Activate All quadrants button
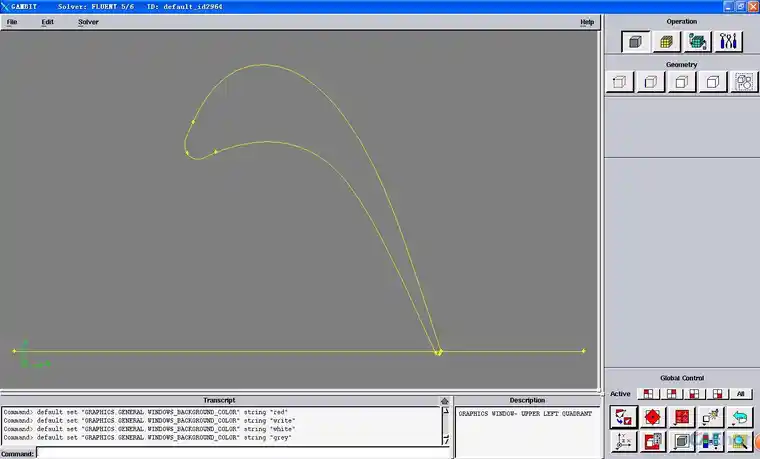Viewport: 760px width, 459px height. [x=741, y=394]
